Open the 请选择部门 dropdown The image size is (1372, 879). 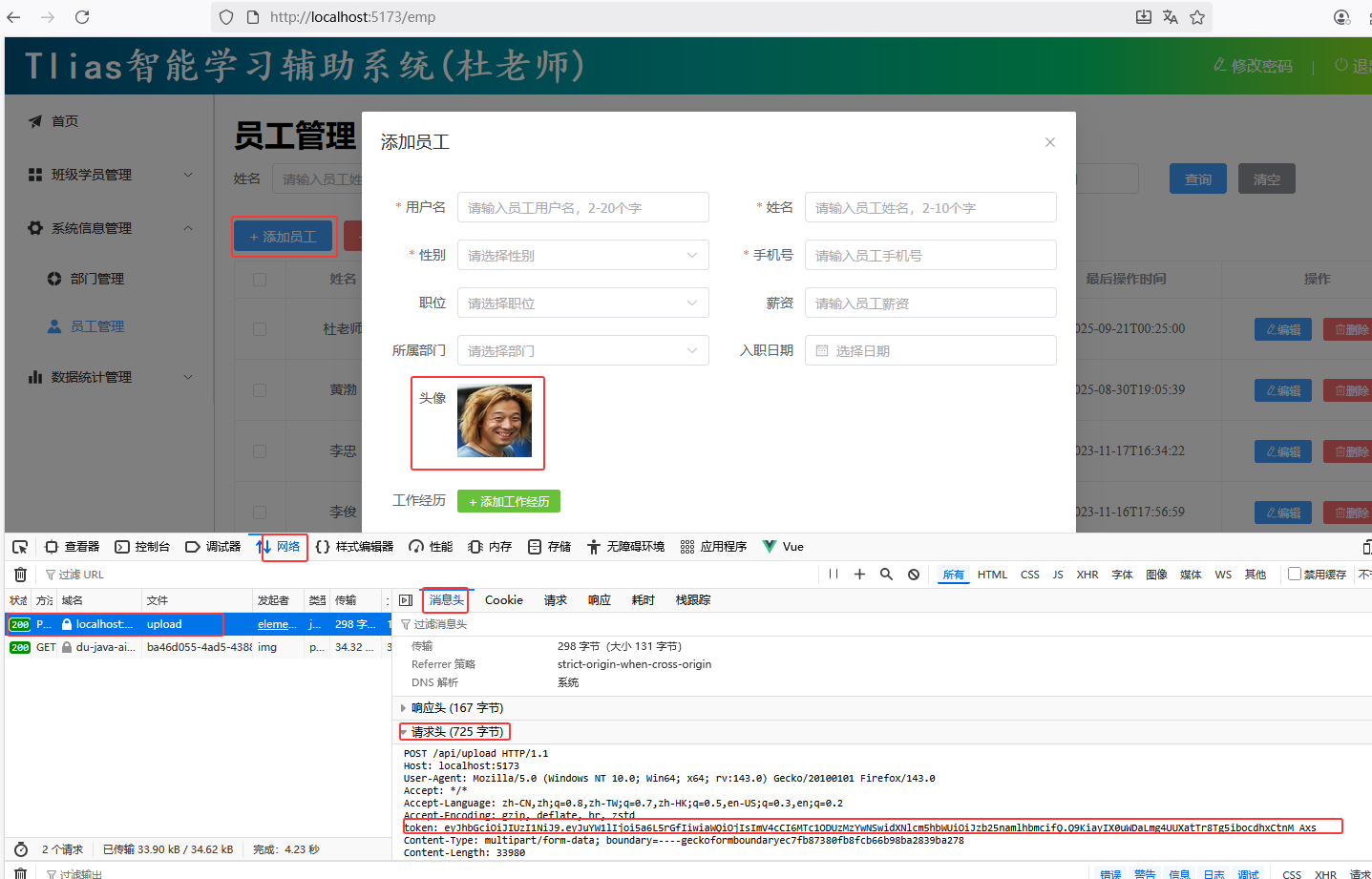[x=582, y=351]
